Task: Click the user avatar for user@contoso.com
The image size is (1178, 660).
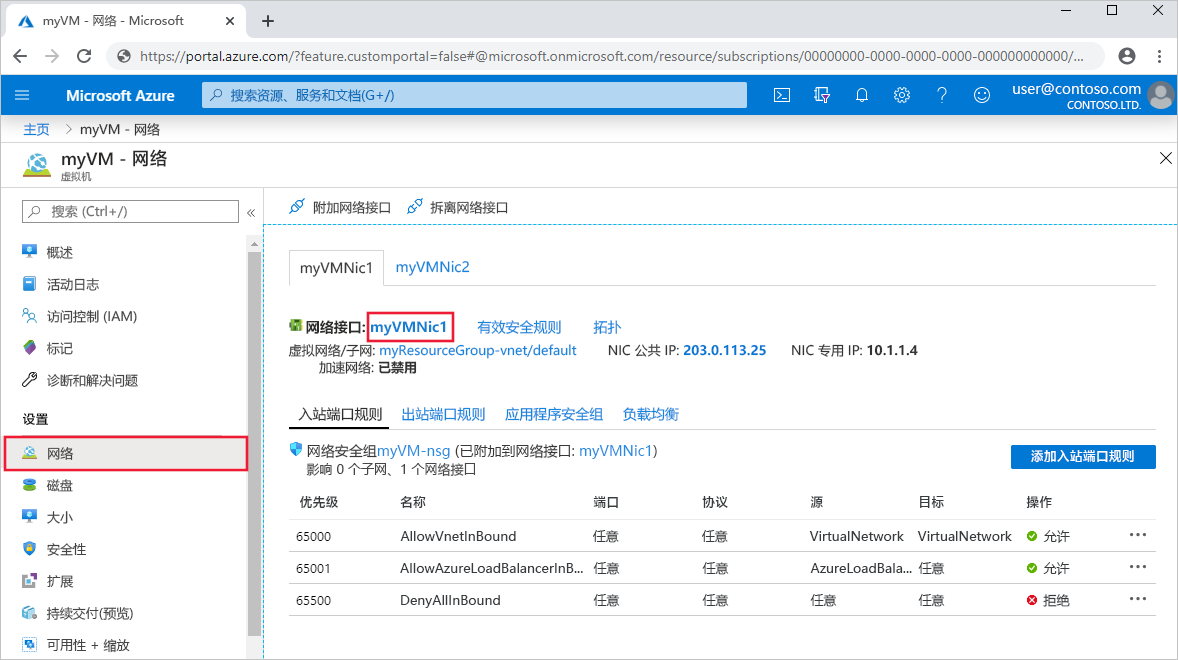Action: tap(1160, 94)
